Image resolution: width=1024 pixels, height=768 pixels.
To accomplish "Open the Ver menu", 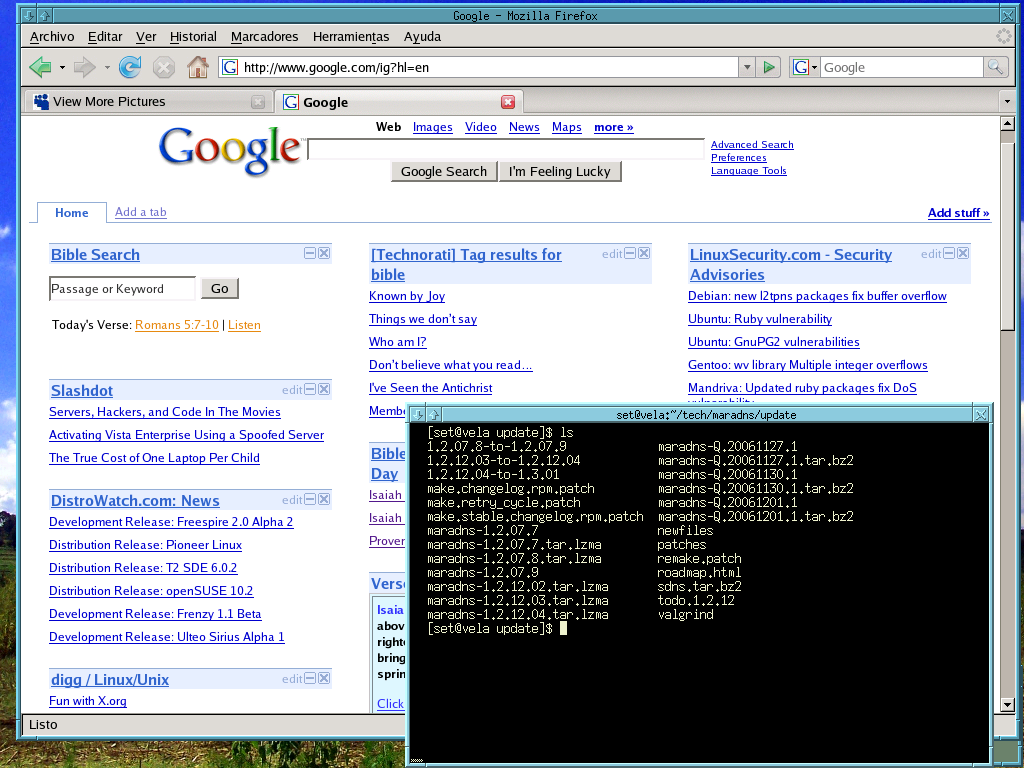I will pos(146,37).
